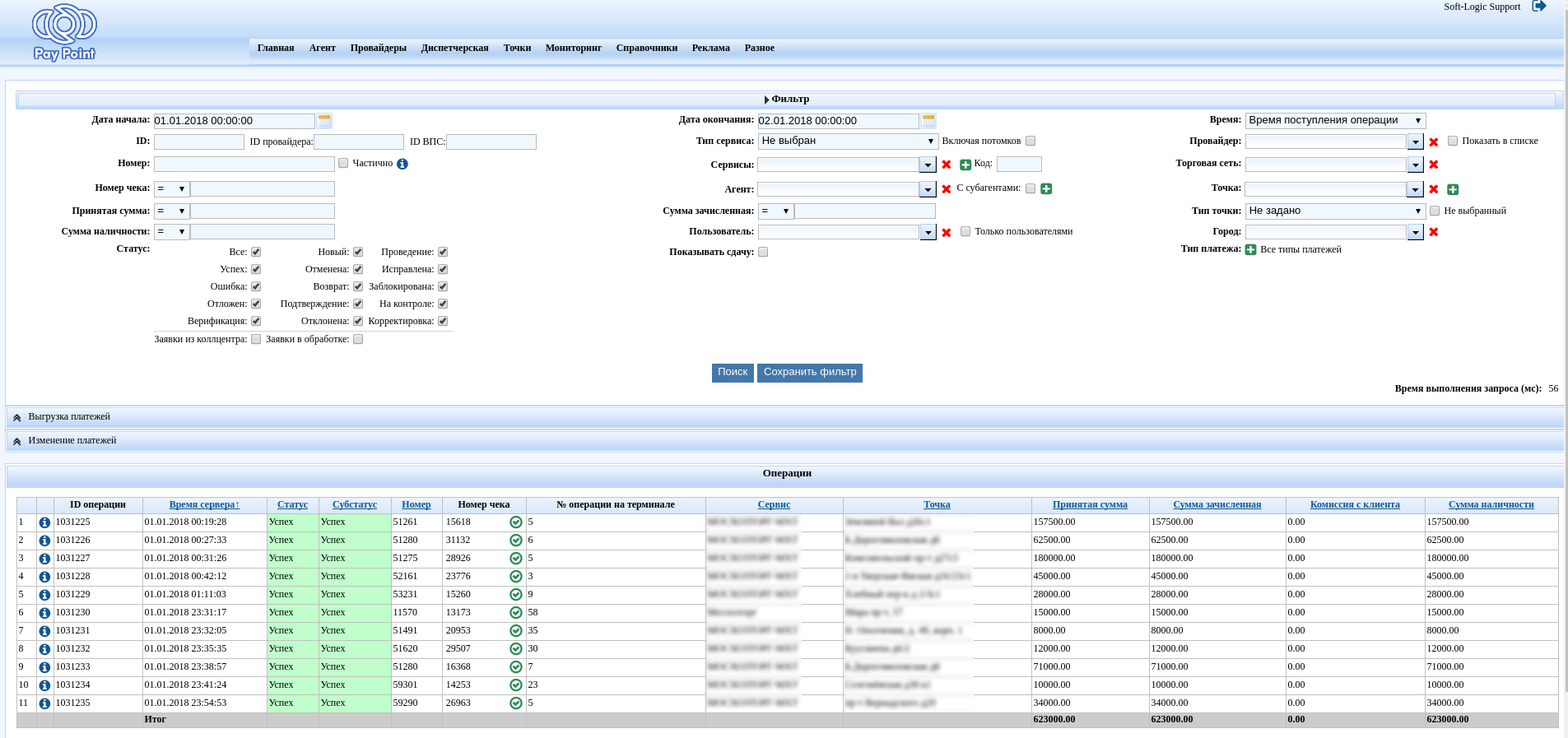Viewport: 1568px width, 738px height.
Task: Clear the Сервисы field with red X
Action: [947, 165]
